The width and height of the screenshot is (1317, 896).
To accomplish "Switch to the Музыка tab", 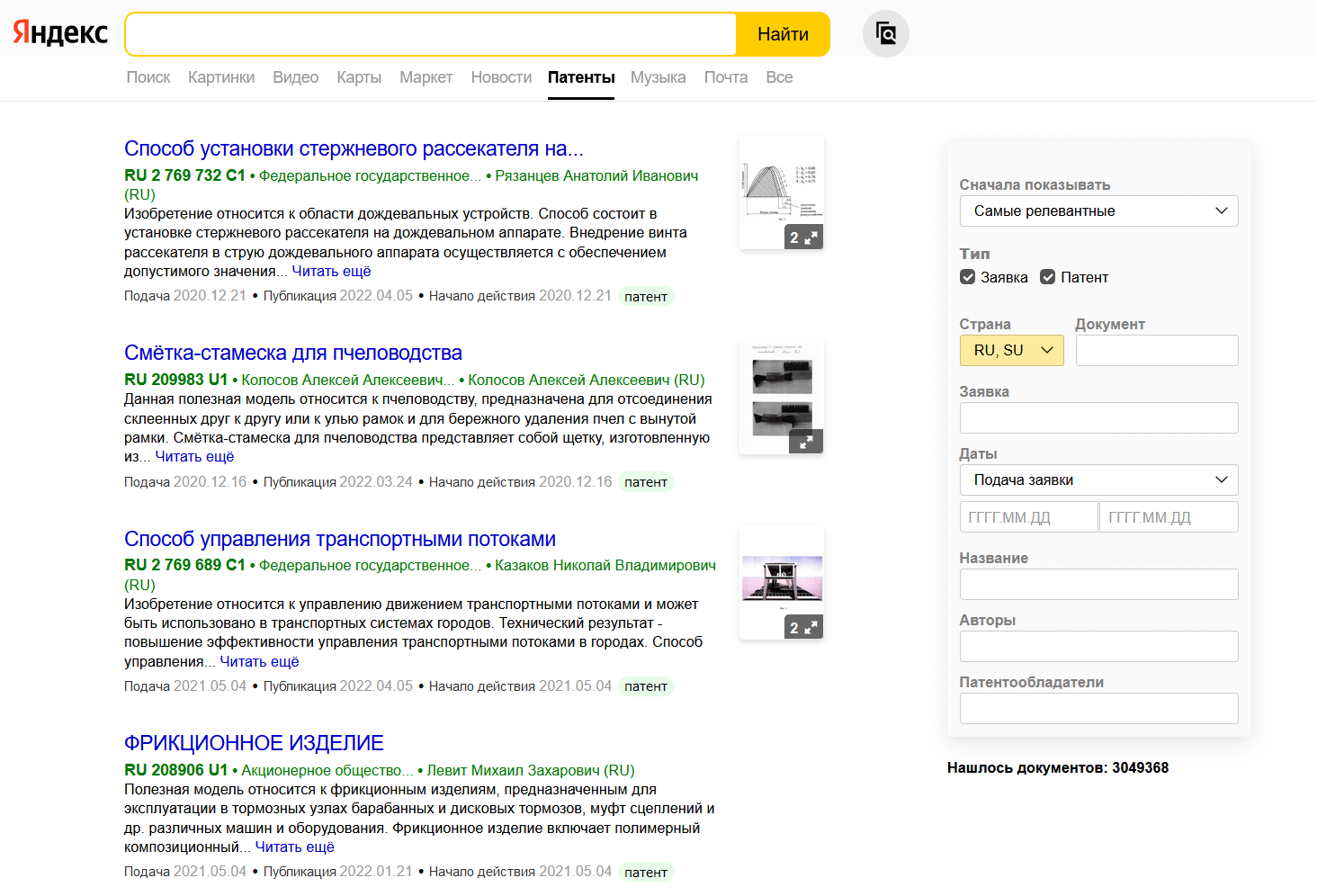I will 658,77.
